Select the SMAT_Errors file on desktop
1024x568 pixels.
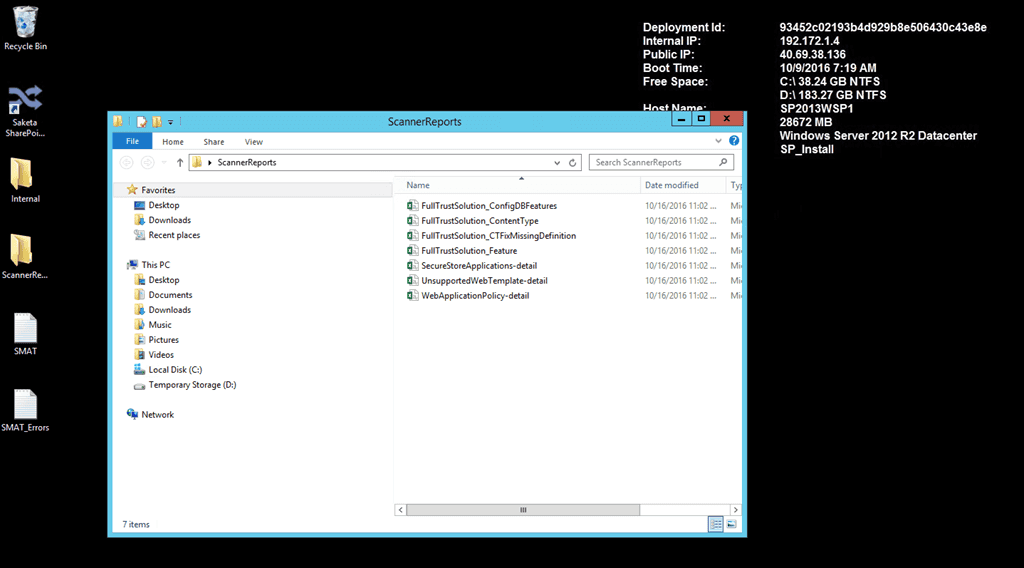[x=25, y=410]
